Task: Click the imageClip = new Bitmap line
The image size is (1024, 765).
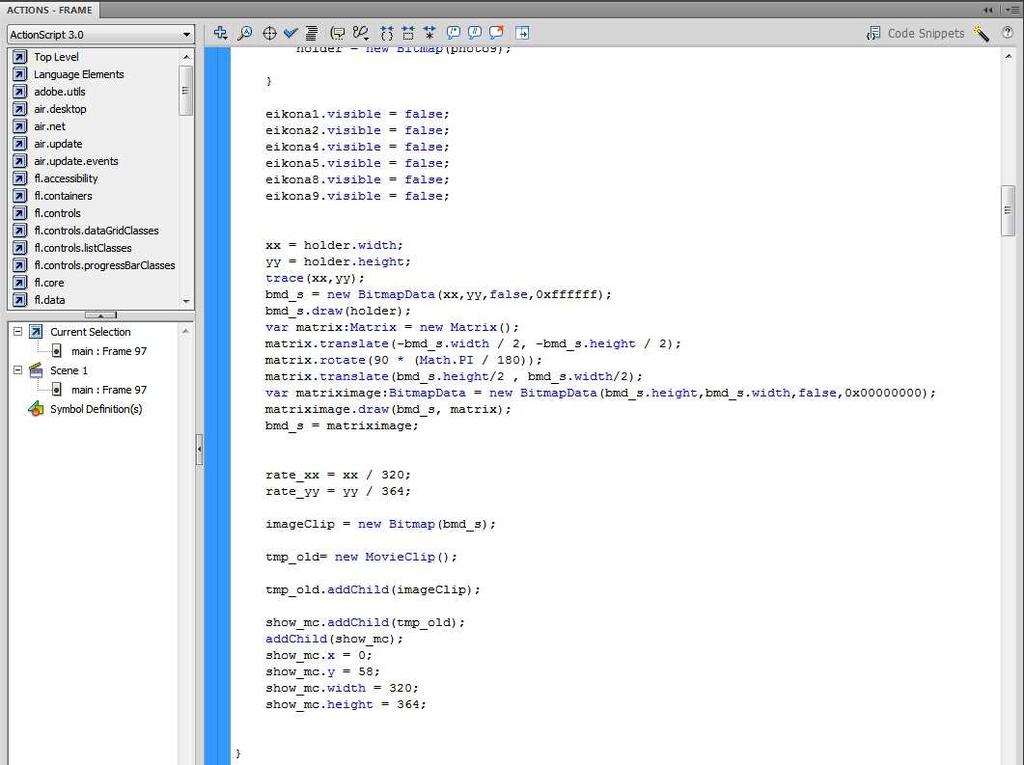Action: [380, 524]
